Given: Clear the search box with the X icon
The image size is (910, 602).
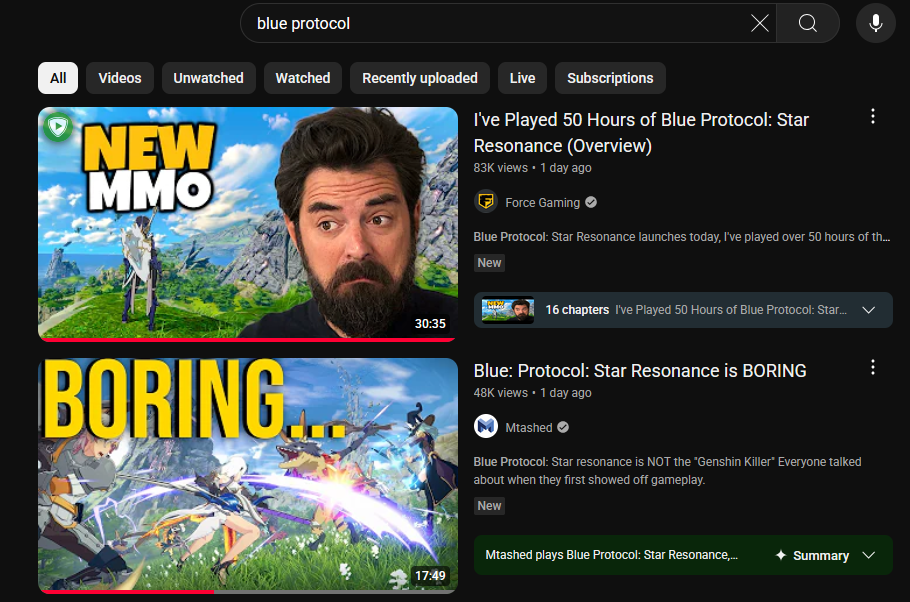Looking at the screenshot, I should point(759,23).
